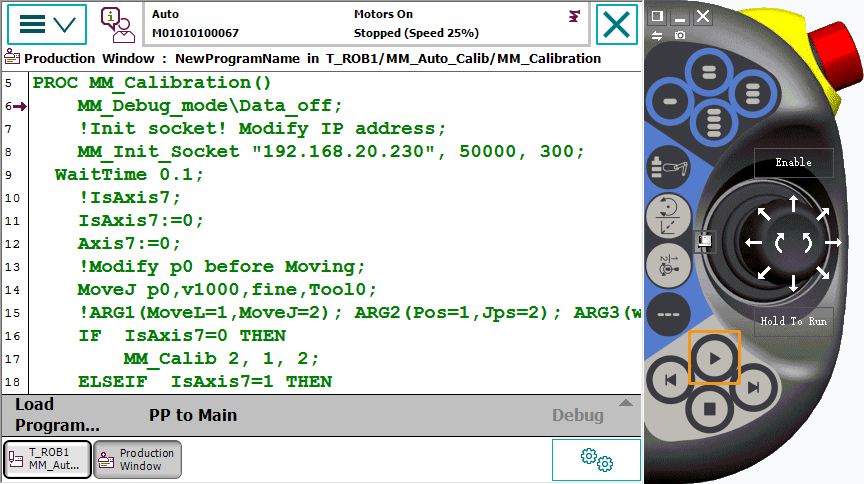Viewport: 864px width, 484px height.
Task: Switch to Production Window tab
Action: click(137, 459)
